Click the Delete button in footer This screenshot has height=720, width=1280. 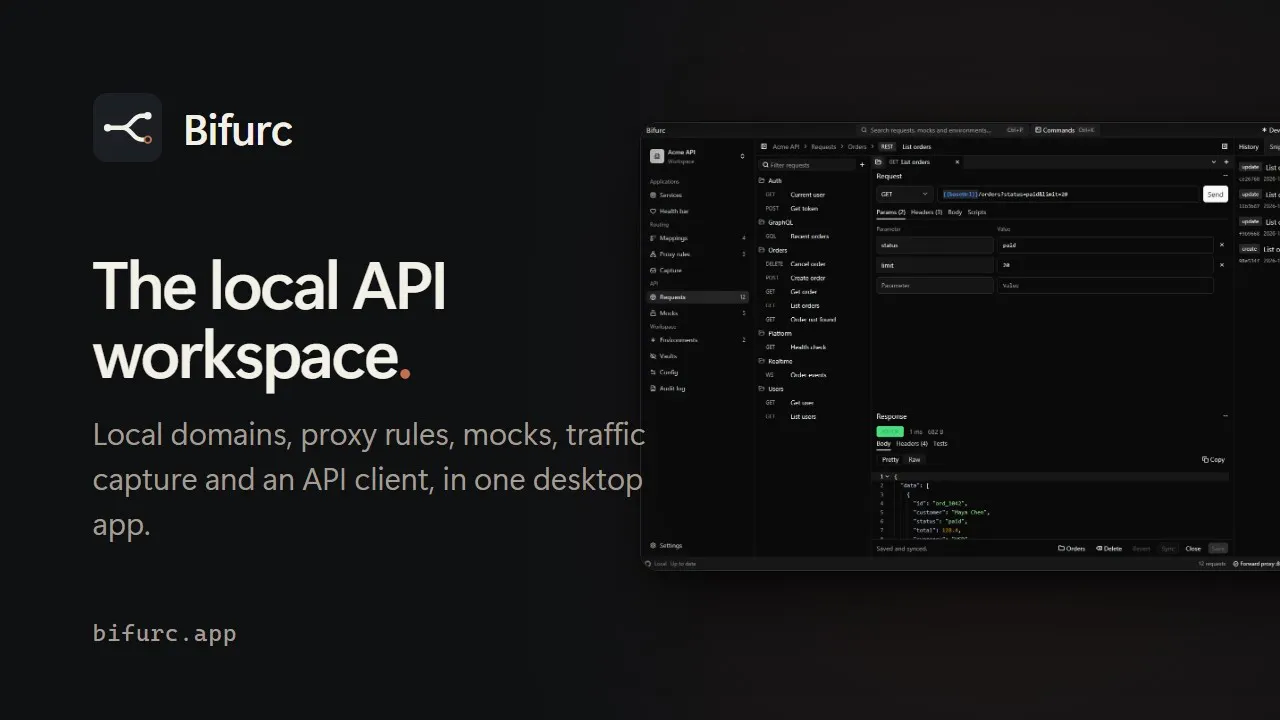1109,548
